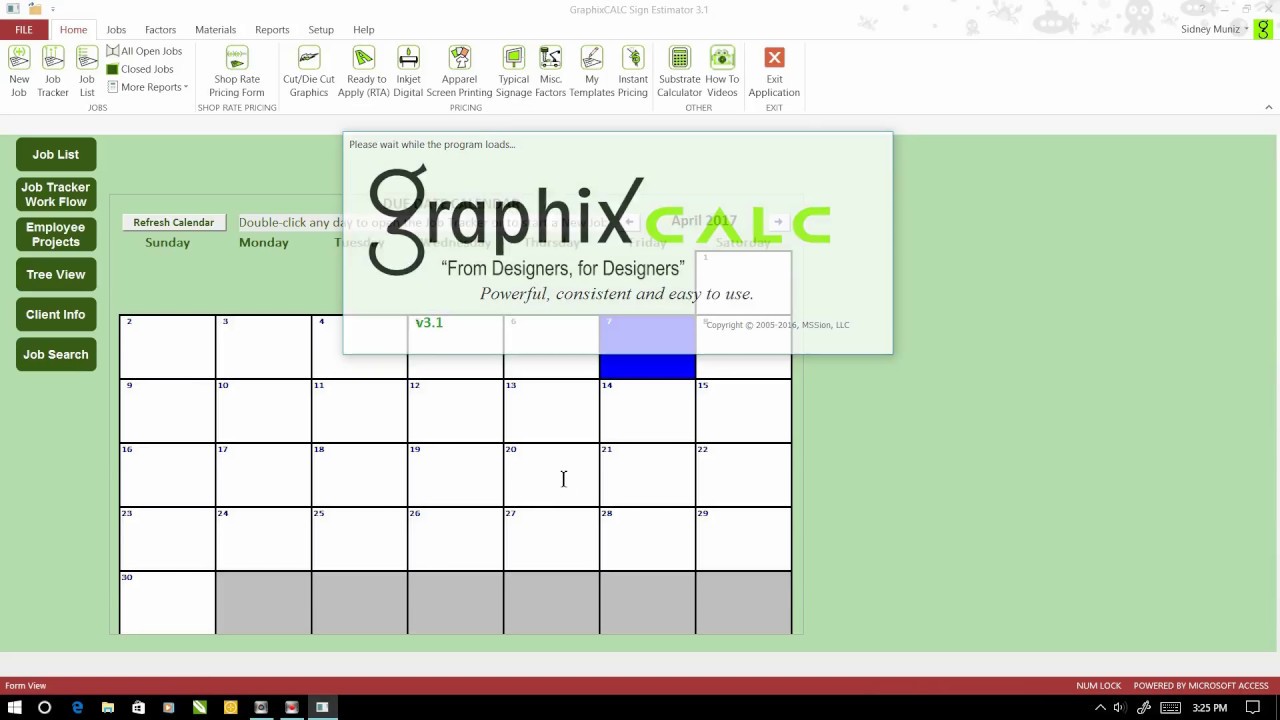Select calendar day 20
This screenshot has height=720, width=1280.
click(x=551, y=475)
